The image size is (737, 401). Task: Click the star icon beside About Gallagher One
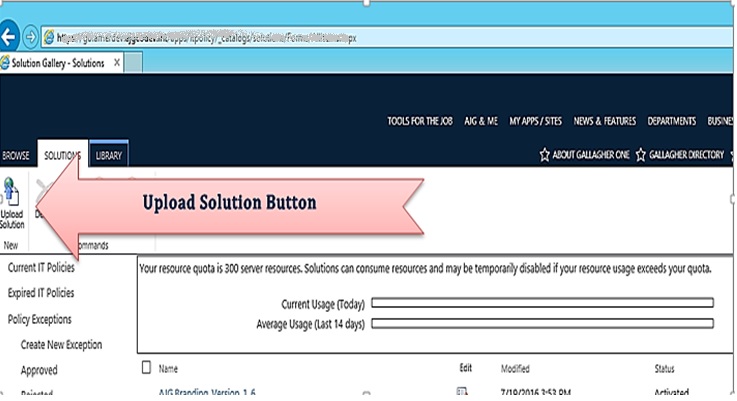click(544, 155)
